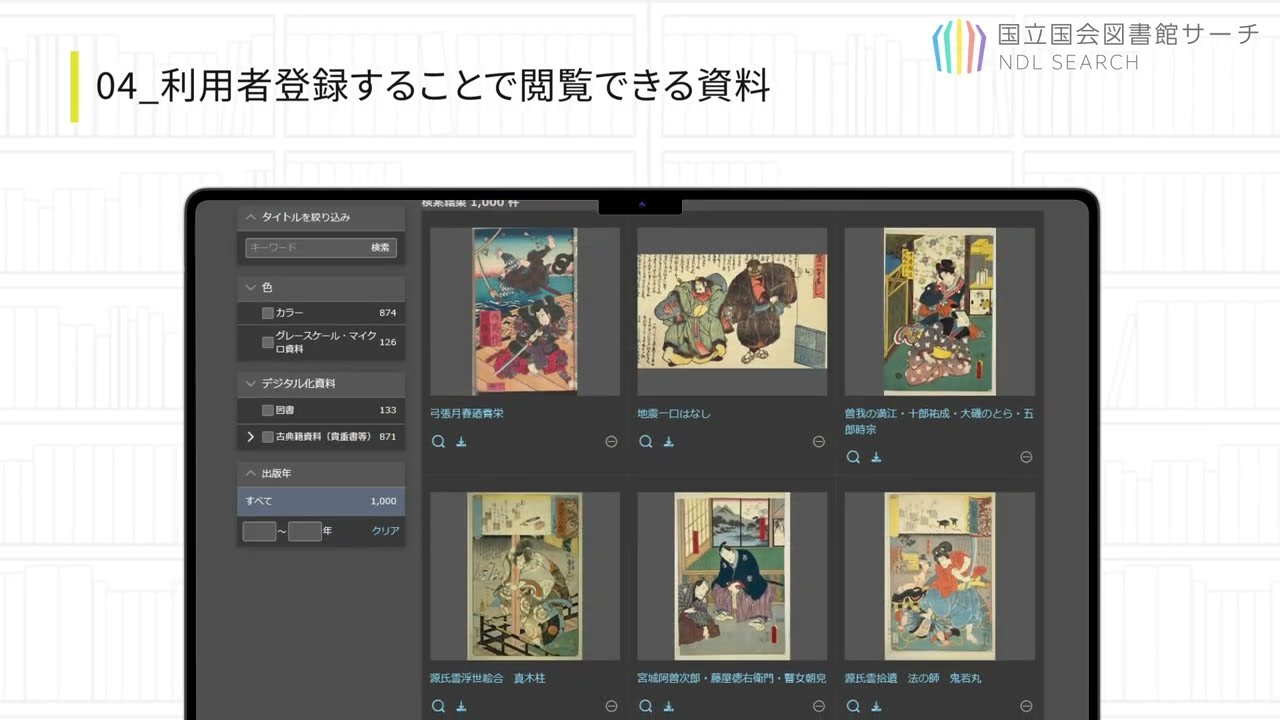Click download icon under 曽我の満江・十郎祐成
The width and height of the screenshot is (1280, 720).
pos(876,457)
